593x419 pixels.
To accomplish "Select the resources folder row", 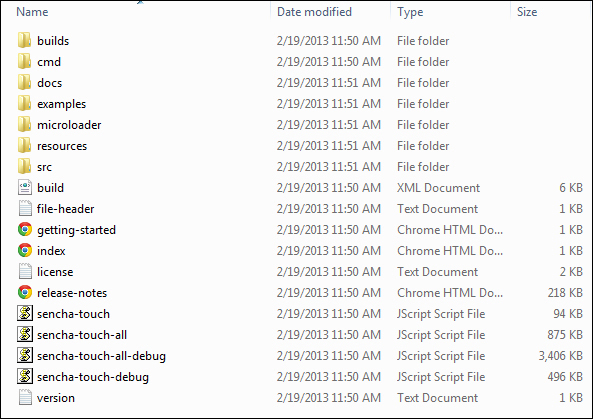I will coord(301,146).
